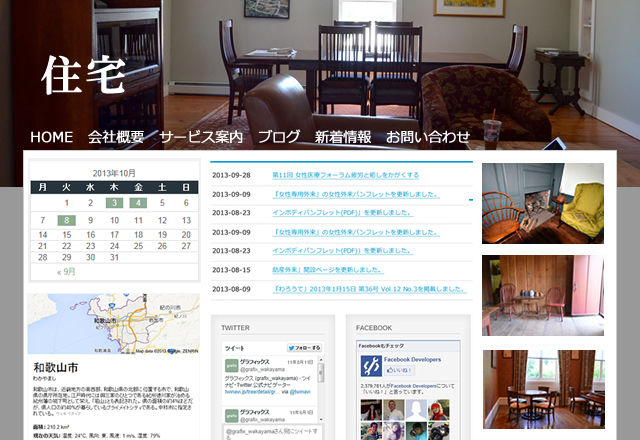This screenshot has width=640, height=440.
Task: Click the 住宅 site title logo
Action: tap(83, 75)
